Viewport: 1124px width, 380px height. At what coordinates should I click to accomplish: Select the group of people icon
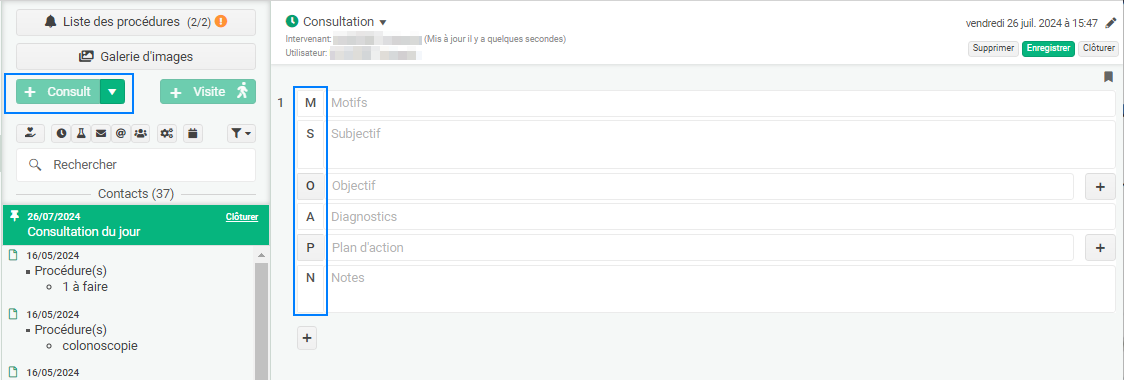[140, 133]
